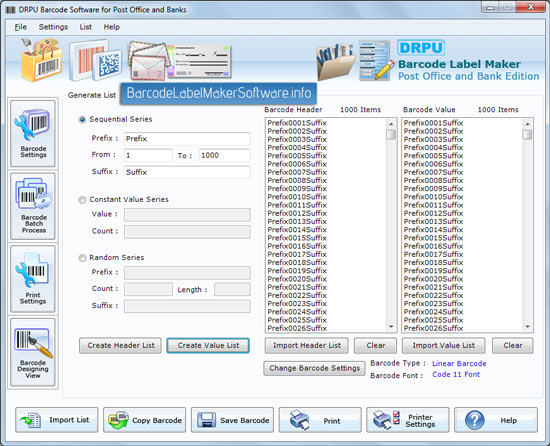Click the Copy Barcode icon

coord(119,420)
